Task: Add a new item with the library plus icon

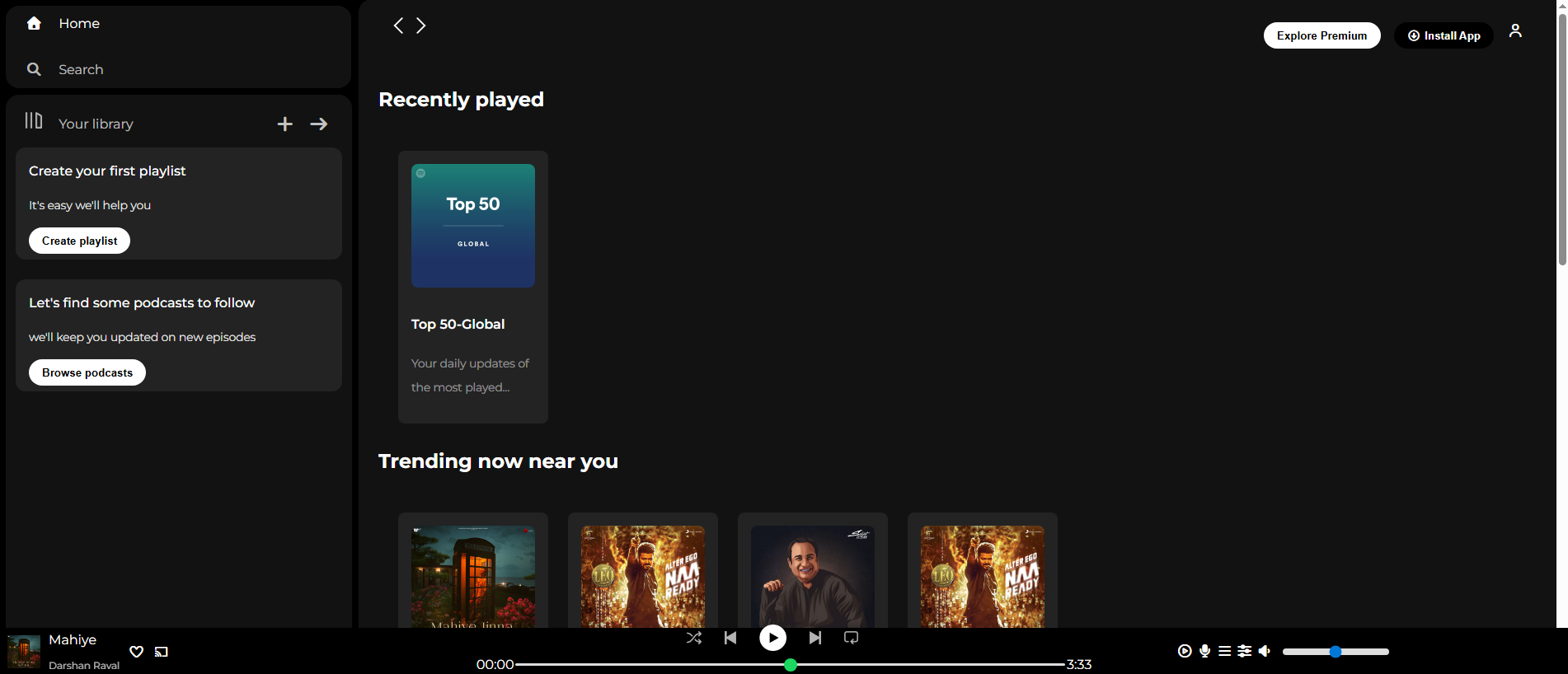Action: [x=284, y=124]
